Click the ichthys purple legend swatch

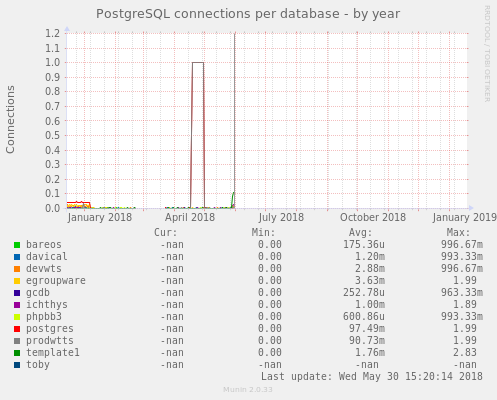pyautogui.click(x=17, y=305)
